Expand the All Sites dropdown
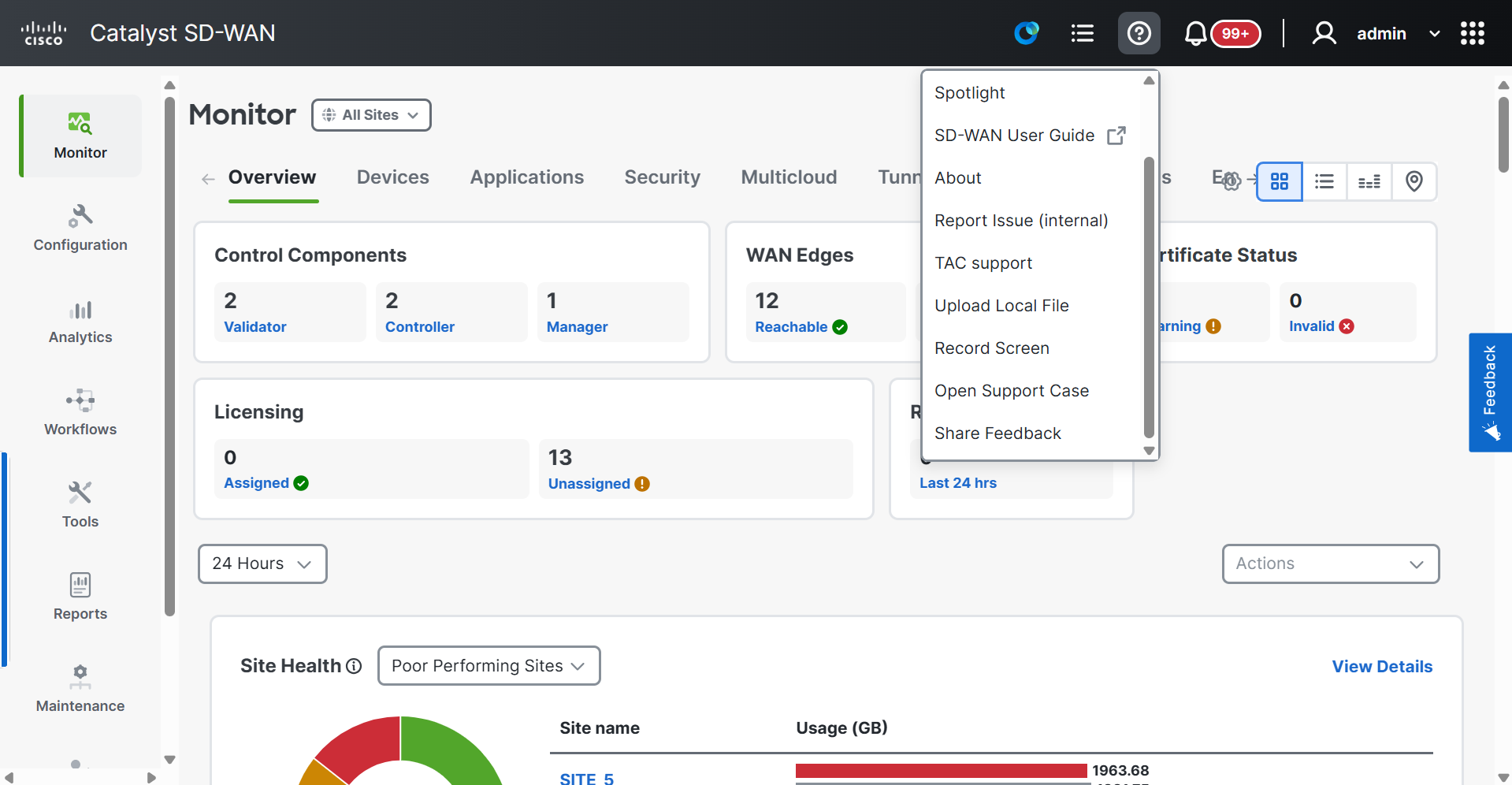The width and height of the screenshot is (1512, 785). pos(371,115)
